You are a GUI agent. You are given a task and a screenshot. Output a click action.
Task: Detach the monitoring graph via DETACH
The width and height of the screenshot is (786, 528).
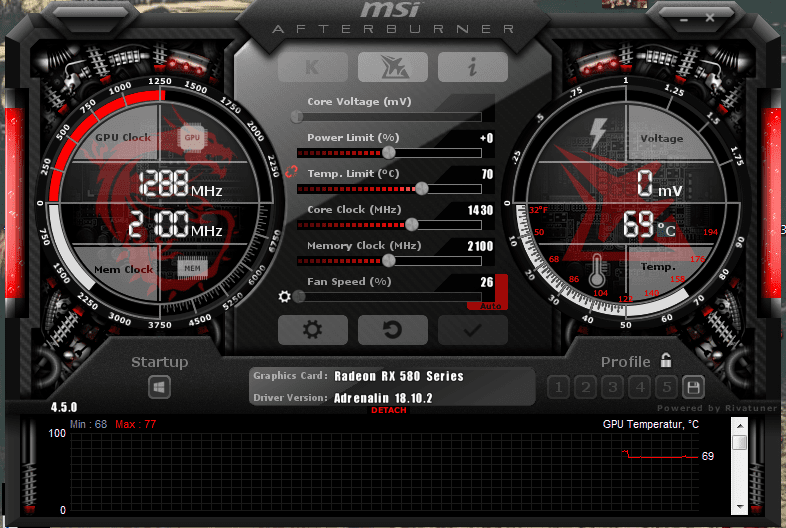pyautogui.click(x=388, y=410)
